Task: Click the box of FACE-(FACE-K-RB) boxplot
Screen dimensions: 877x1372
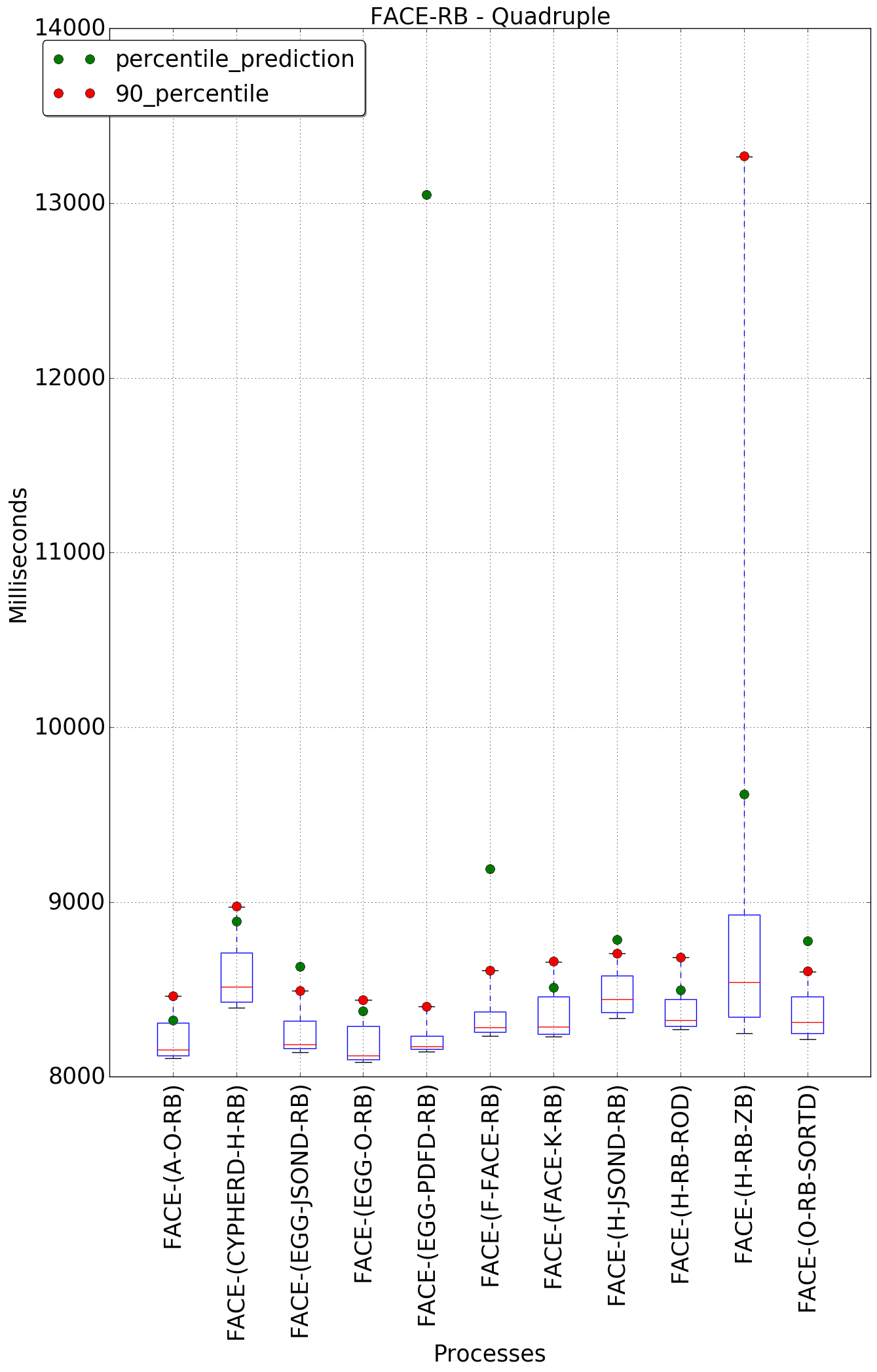Action: (x=553, y=1015)
